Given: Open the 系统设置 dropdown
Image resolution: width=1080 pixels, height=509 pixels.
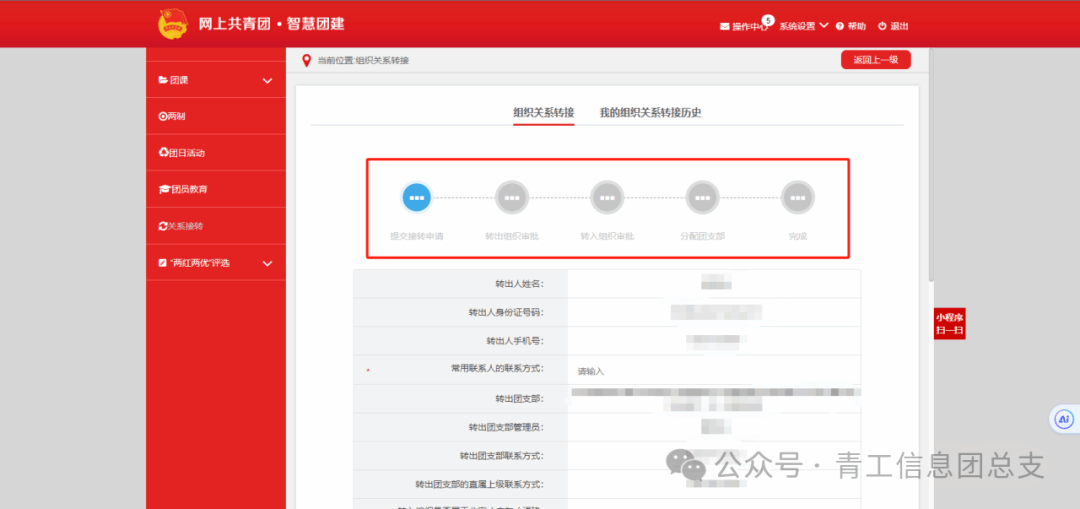Looking at the screenshot, I should point(803,26).
